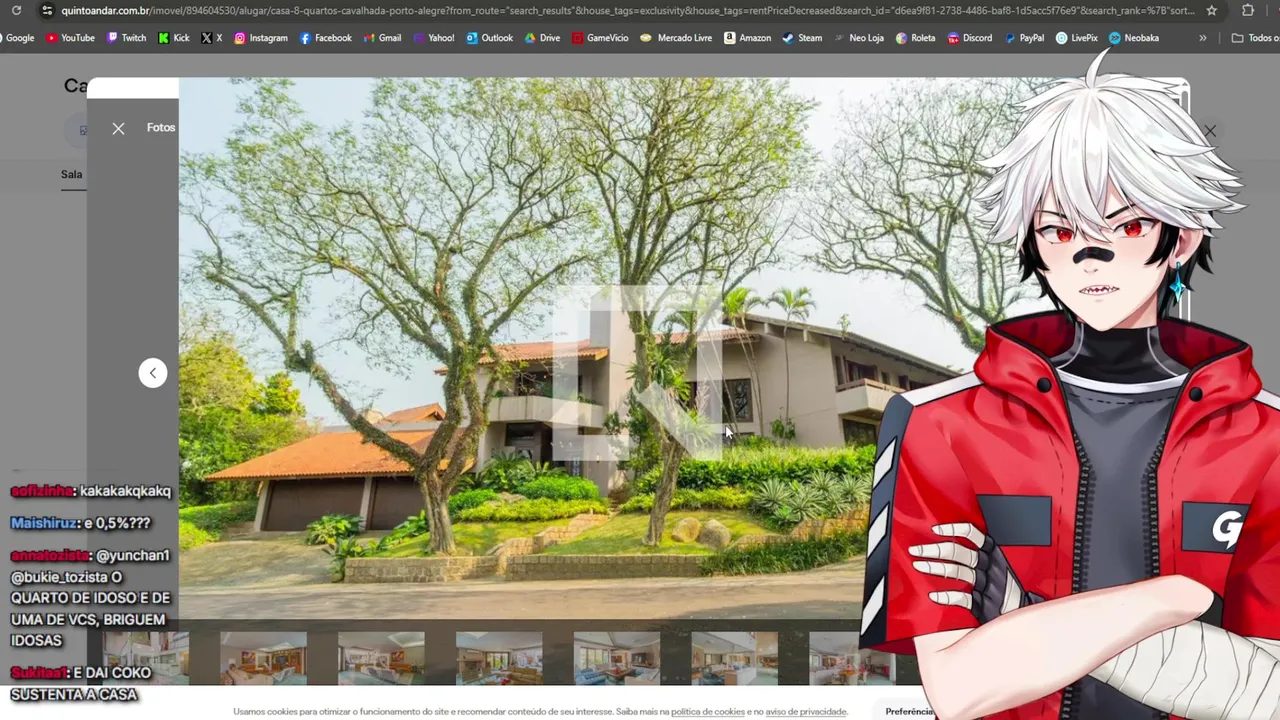Open the Amazon bookmark
Viewport: 1280px width, 720px height.
click(x=747, y=38)
